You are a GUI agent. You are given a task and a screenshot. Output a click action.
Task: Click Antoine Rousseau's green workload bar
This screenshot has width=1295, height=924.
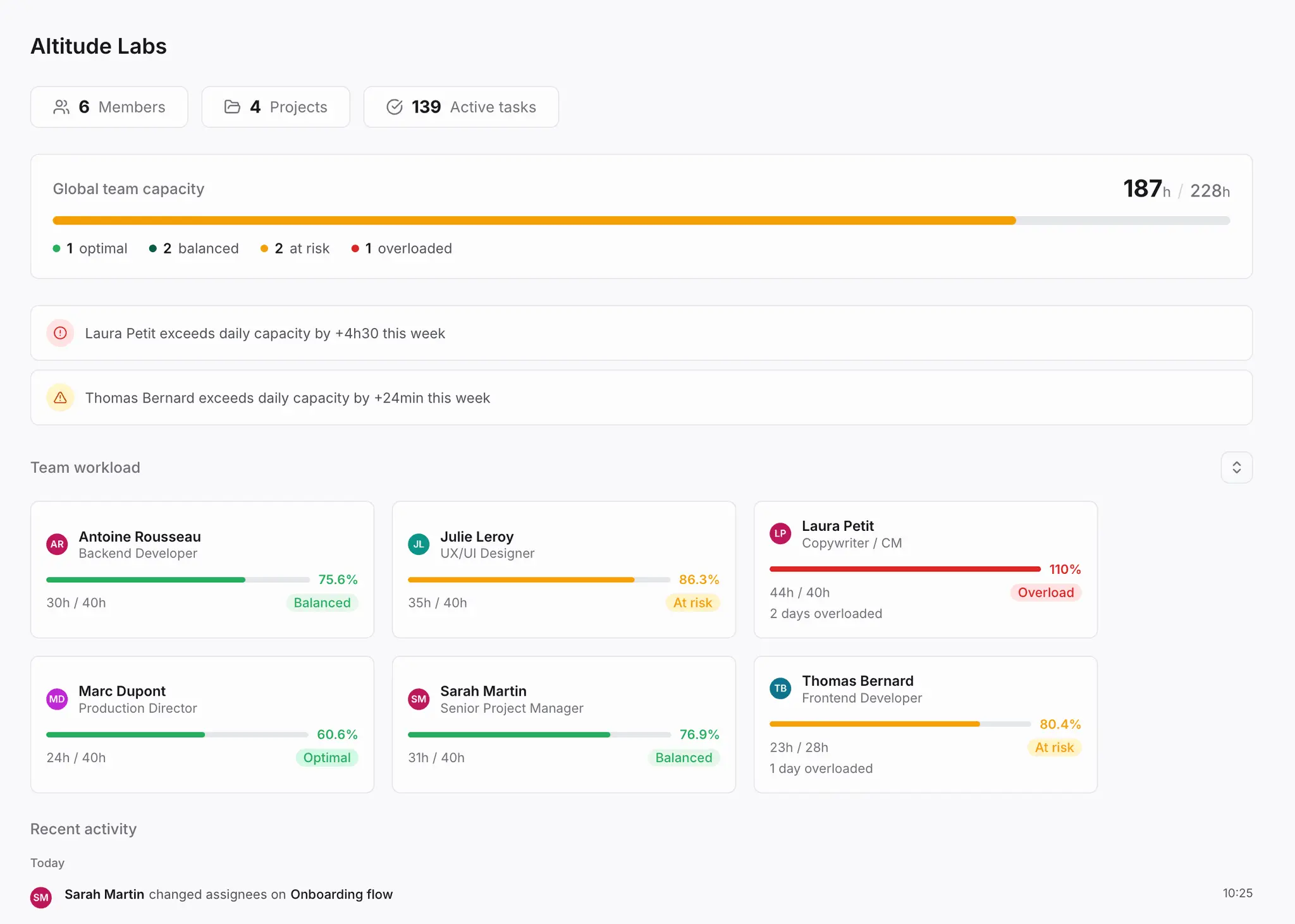pos(178,580)
